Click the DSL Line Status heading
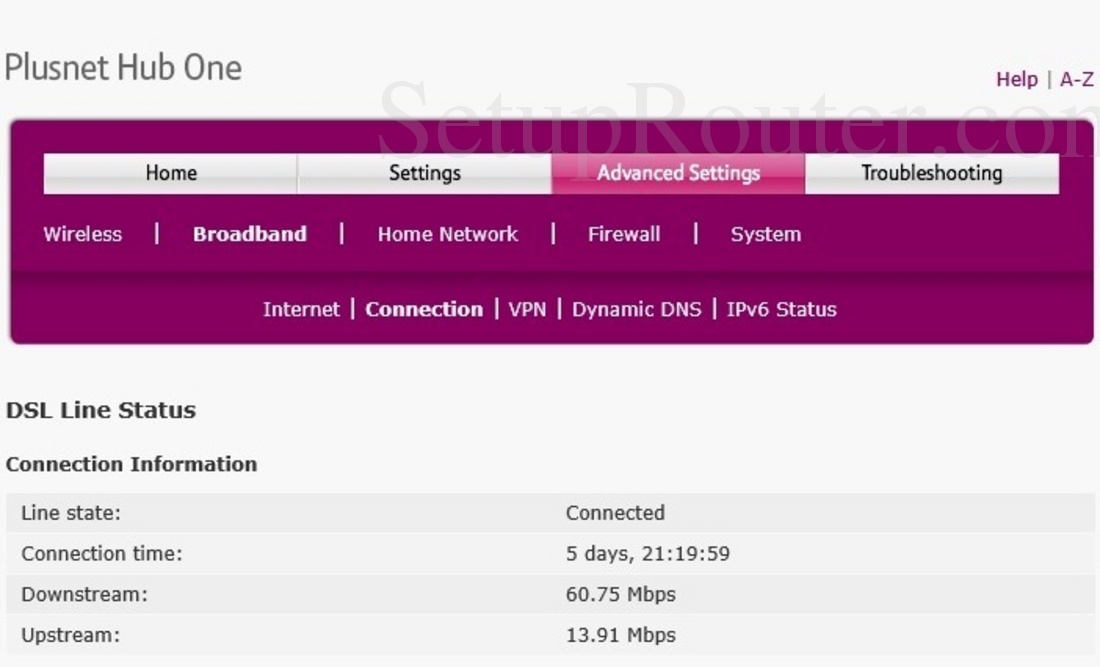 coord(101,410)
